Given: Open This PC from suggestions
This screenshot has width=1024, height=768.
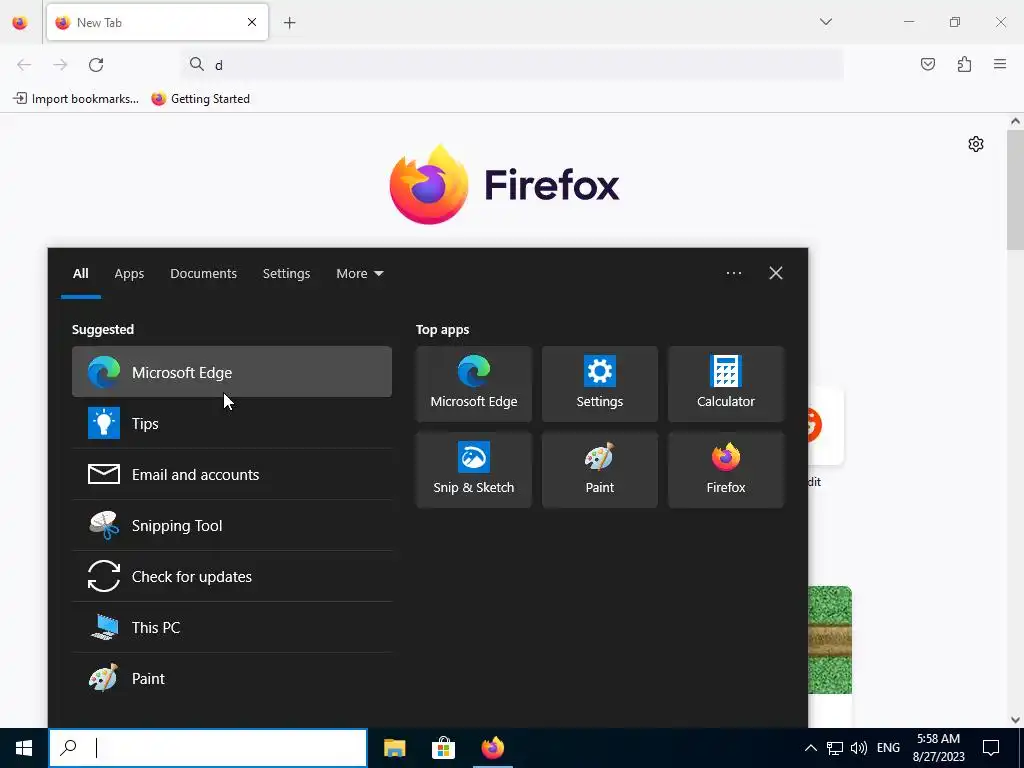Looking at the screenshot, I should 231,627.
